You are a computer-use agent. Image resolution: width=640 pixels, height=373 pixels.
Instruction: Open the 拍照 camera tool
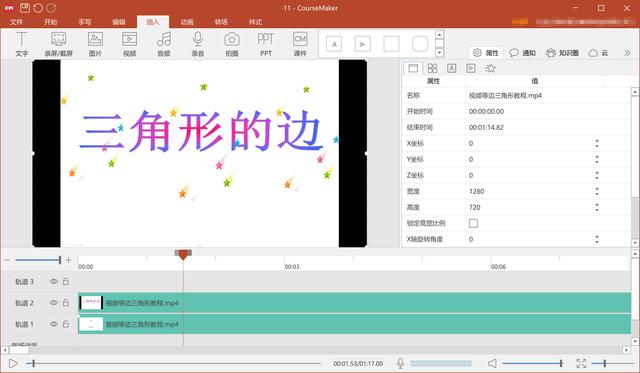tap(231, 44)
